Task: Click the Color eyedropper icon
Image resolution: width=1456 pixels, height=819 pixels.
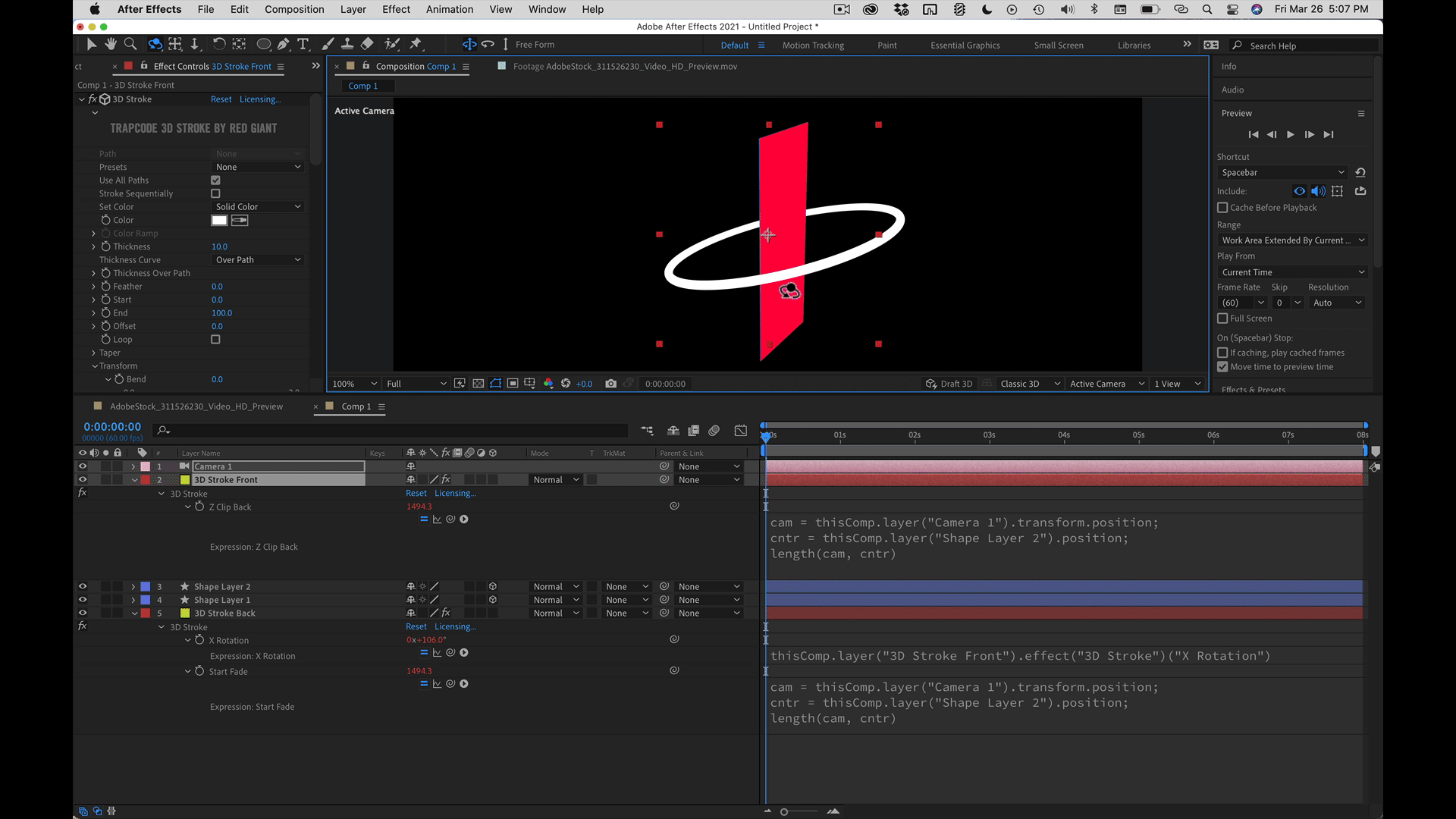Action: 240,220
